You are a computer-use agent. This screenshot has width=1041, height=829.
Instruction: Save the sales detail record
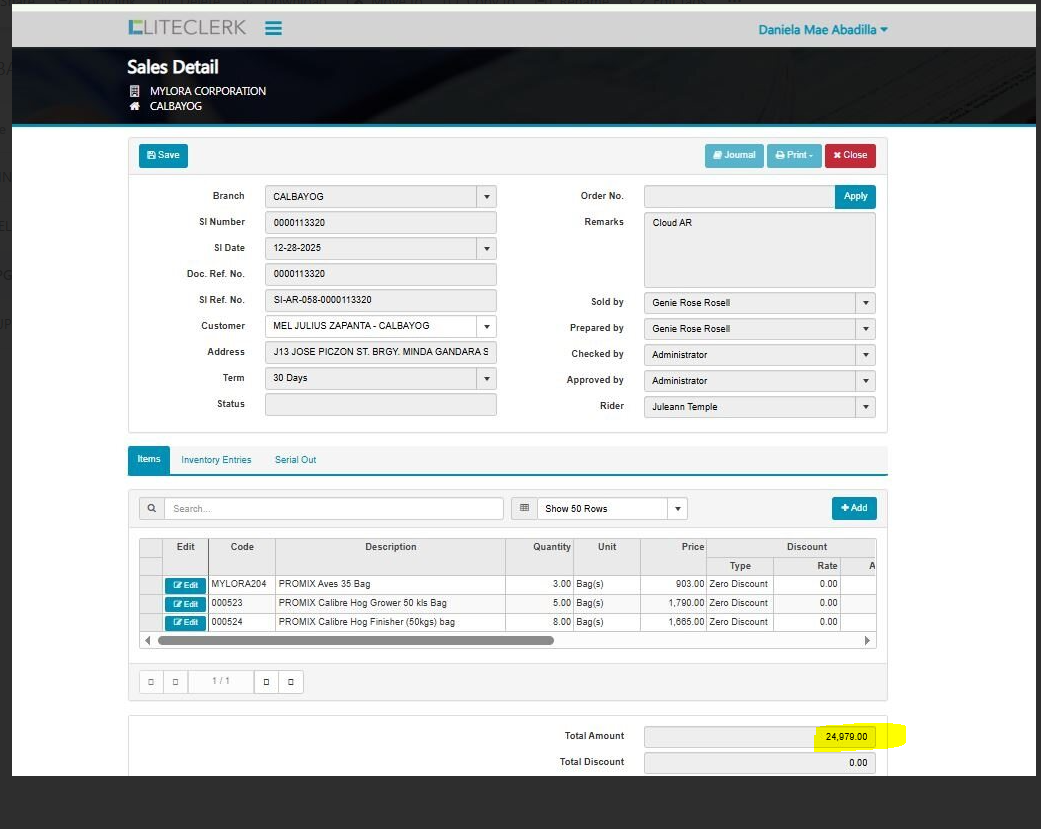[163, 156]
